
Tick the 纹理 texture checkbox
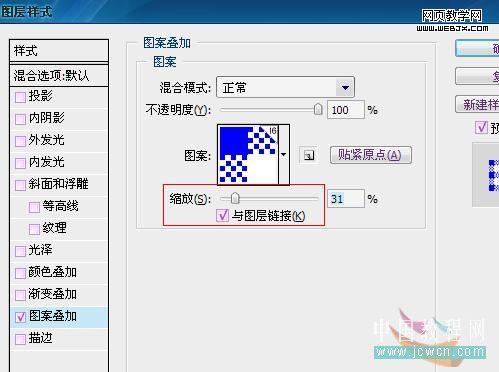click(34, 229)
